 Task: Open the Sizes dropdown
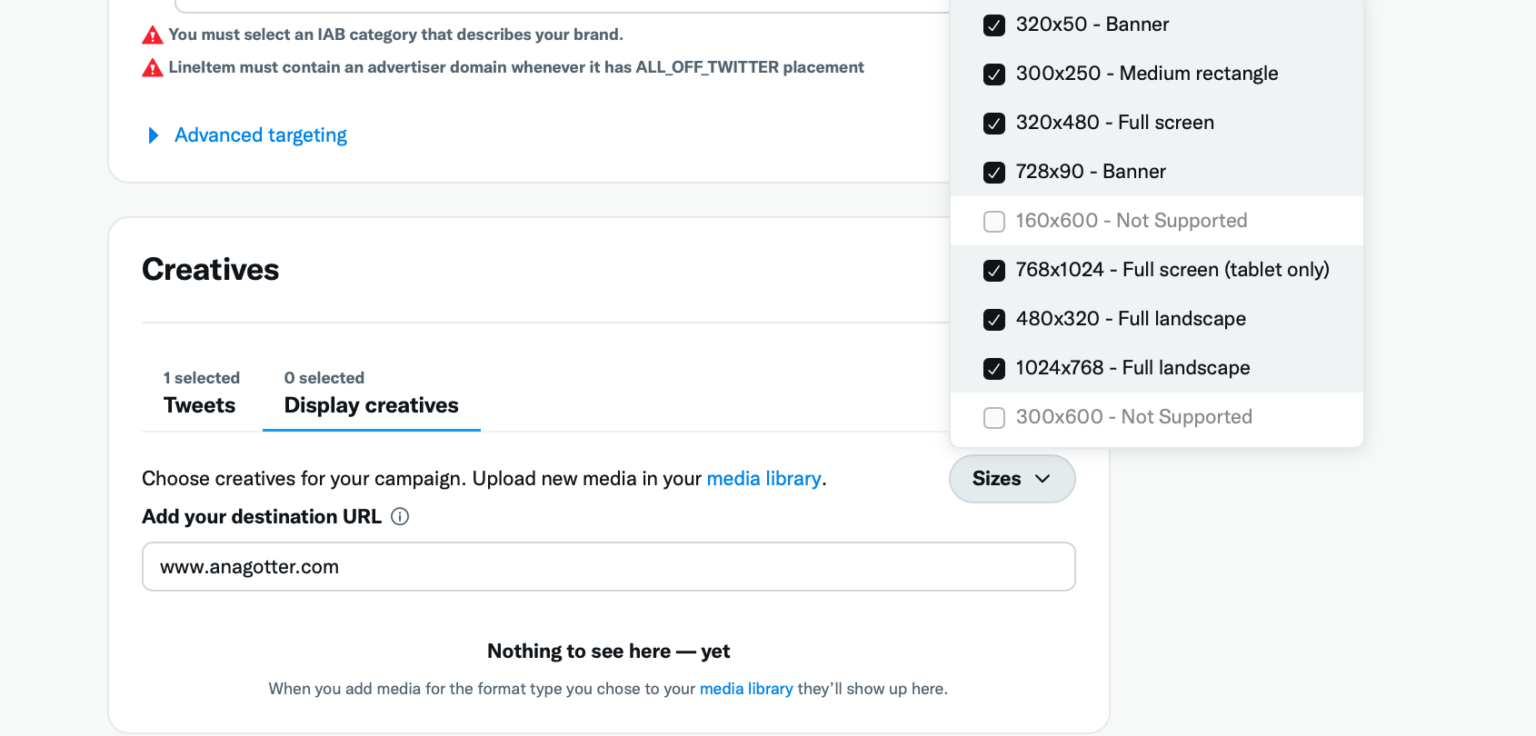(x=1012, y=478)
